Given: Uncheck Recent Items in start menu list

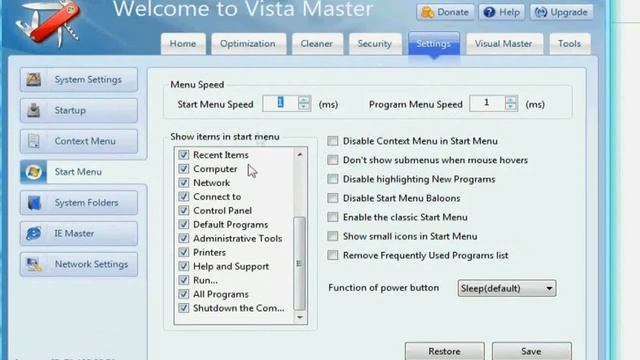Looking at the screenshot, I should coord(184,155).
